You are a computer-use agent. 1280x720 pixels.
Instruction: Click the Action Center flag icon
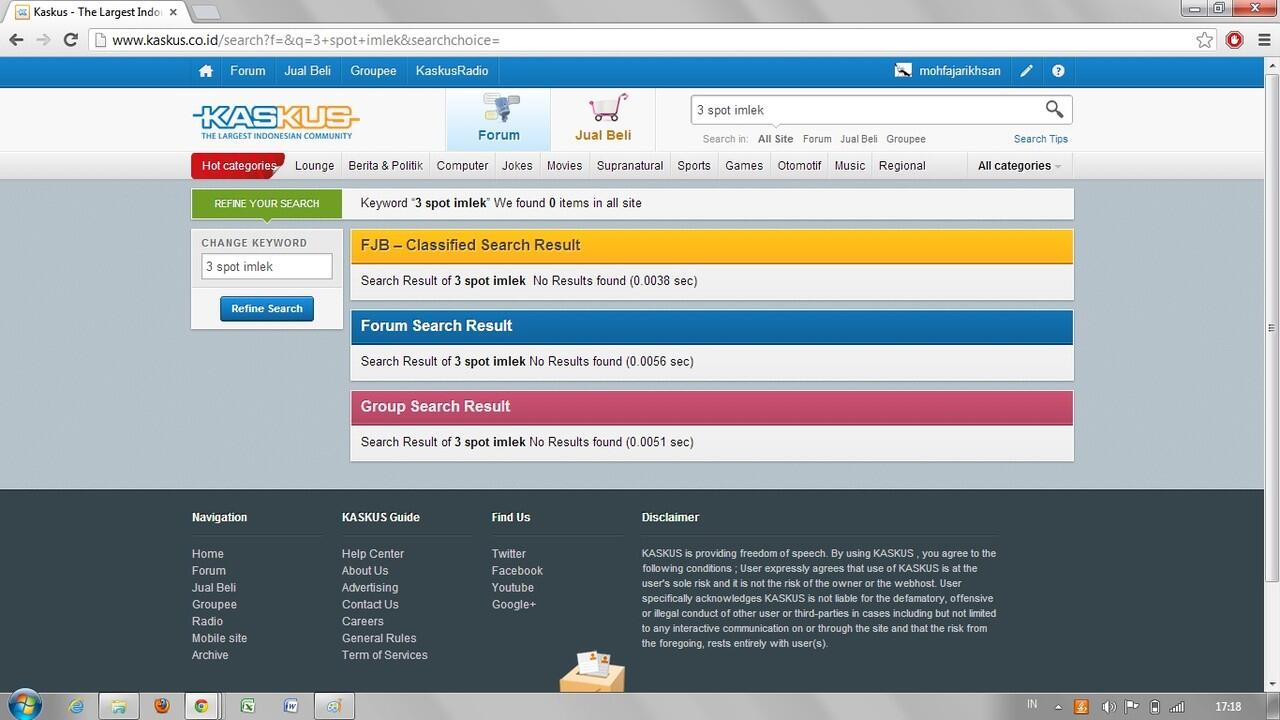point(1132,707)
